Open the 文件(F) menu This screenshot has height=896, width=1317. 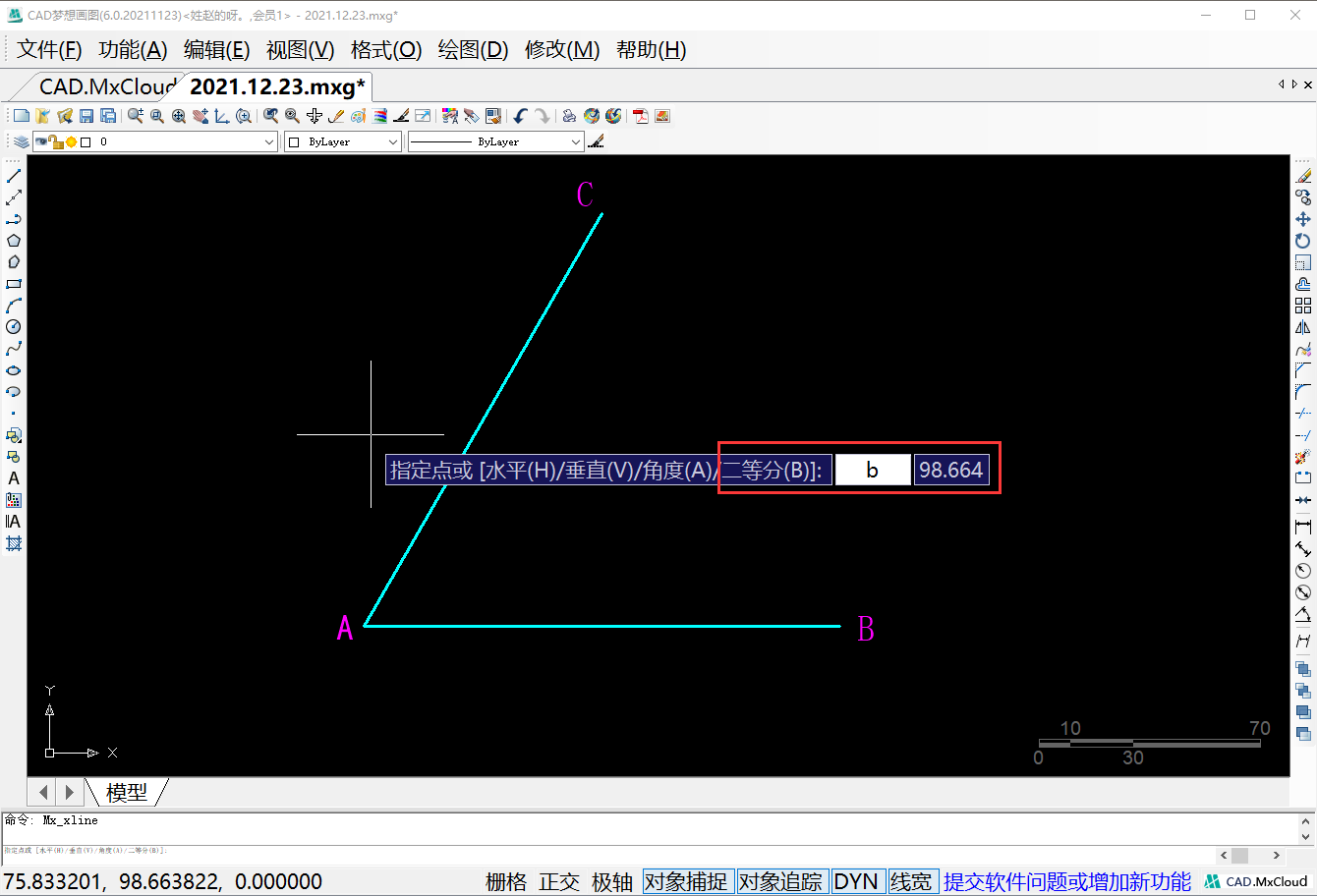pos(49,50)
